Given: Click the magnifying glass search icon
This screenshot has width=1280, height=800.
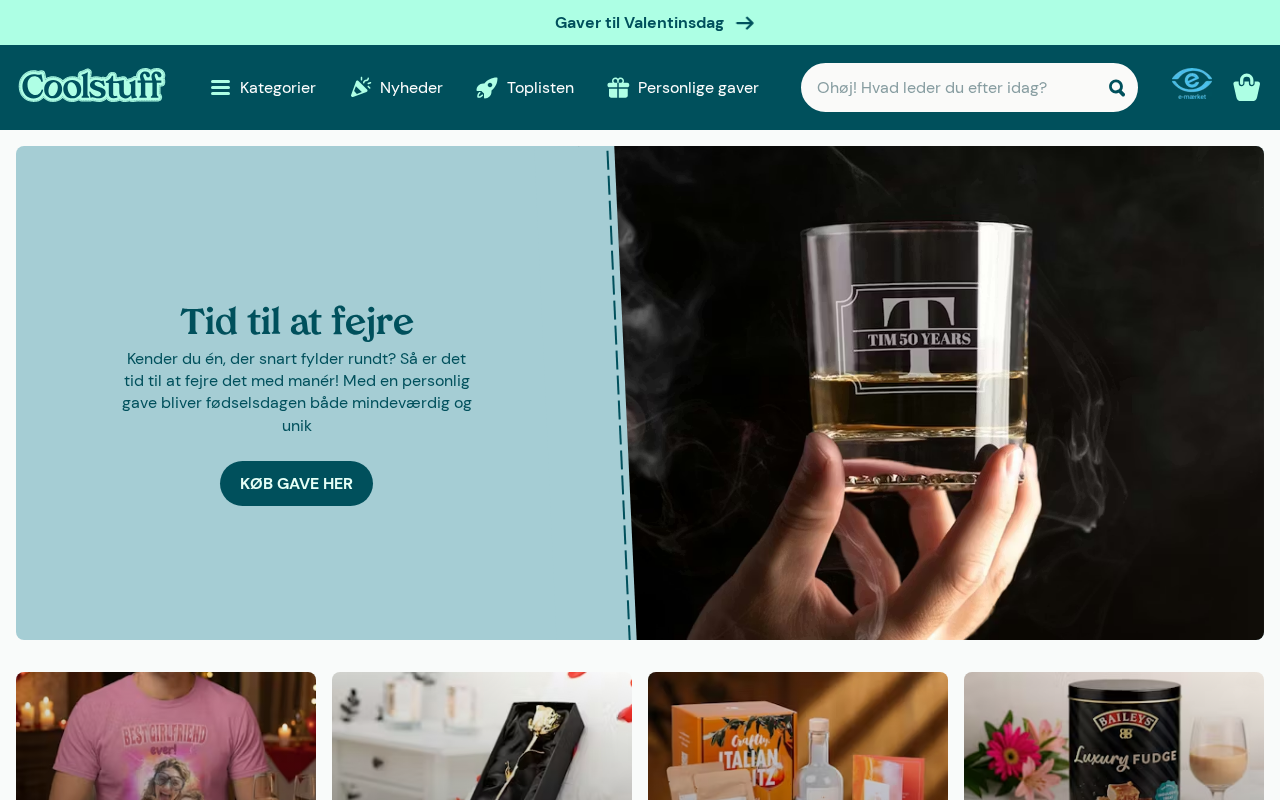Looking at the screenshot, I should coord(1117,88).
